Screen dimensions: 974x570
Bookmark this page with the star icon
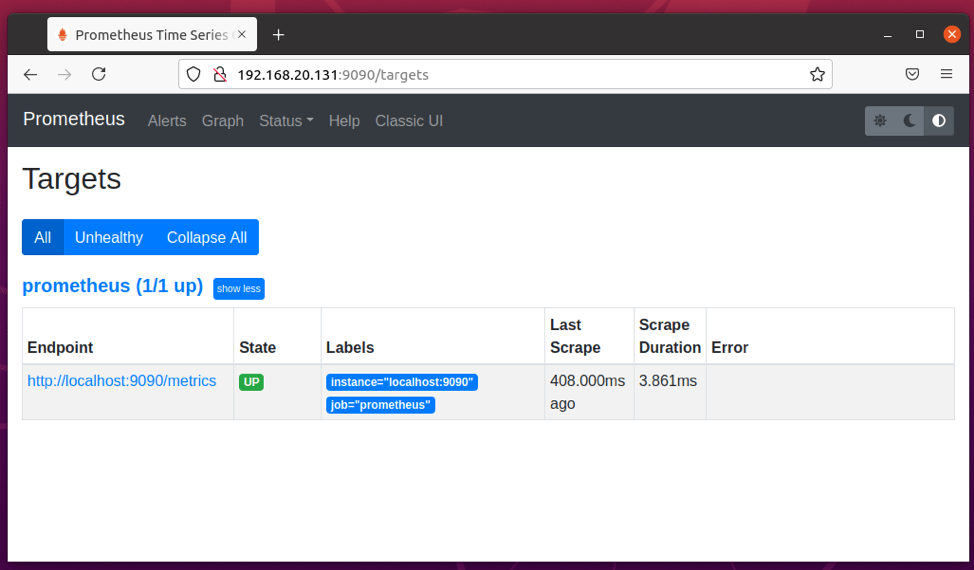[x=817, y=75]
